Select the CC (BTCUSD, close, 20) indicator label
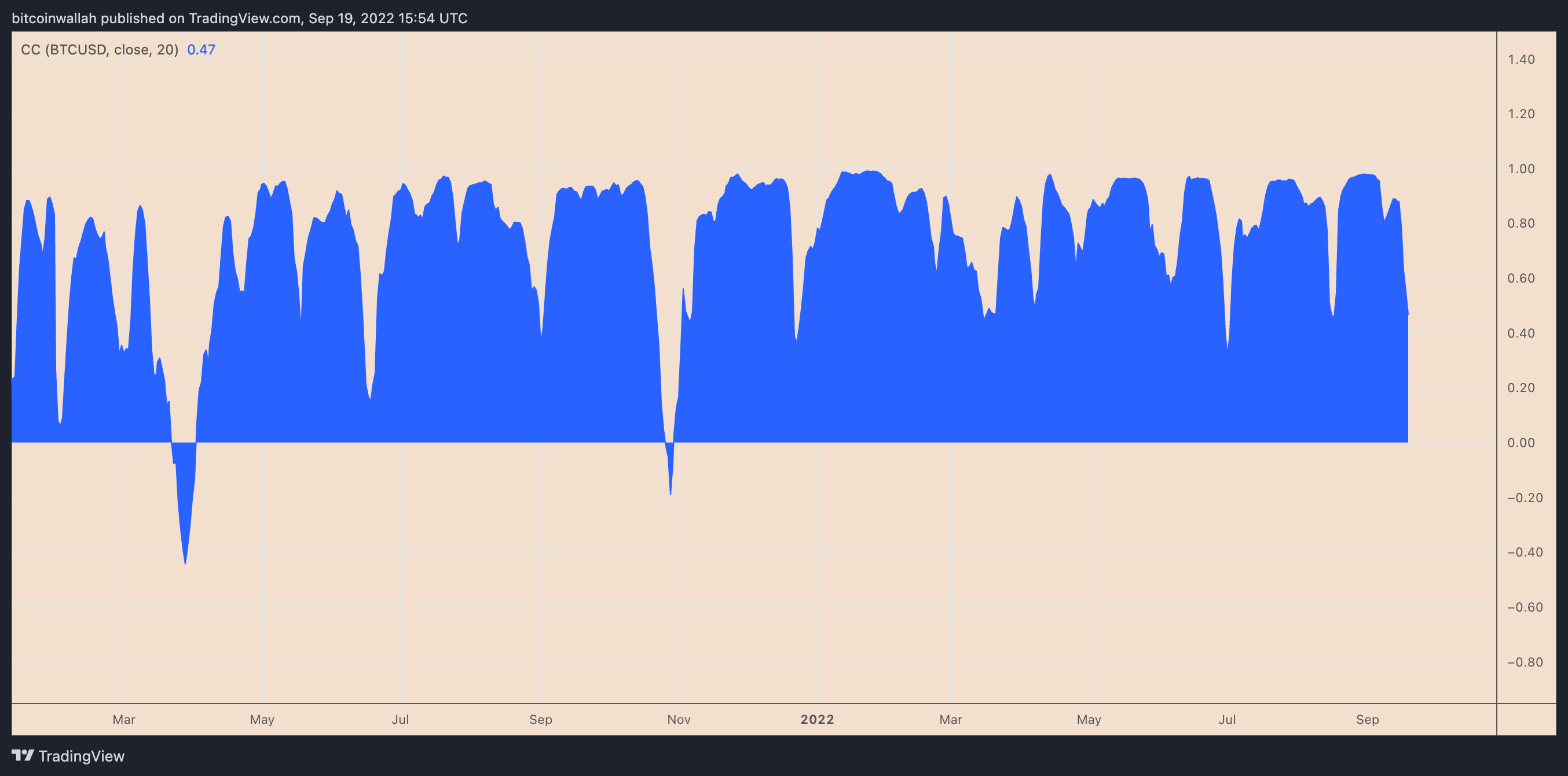 point(100,49)
